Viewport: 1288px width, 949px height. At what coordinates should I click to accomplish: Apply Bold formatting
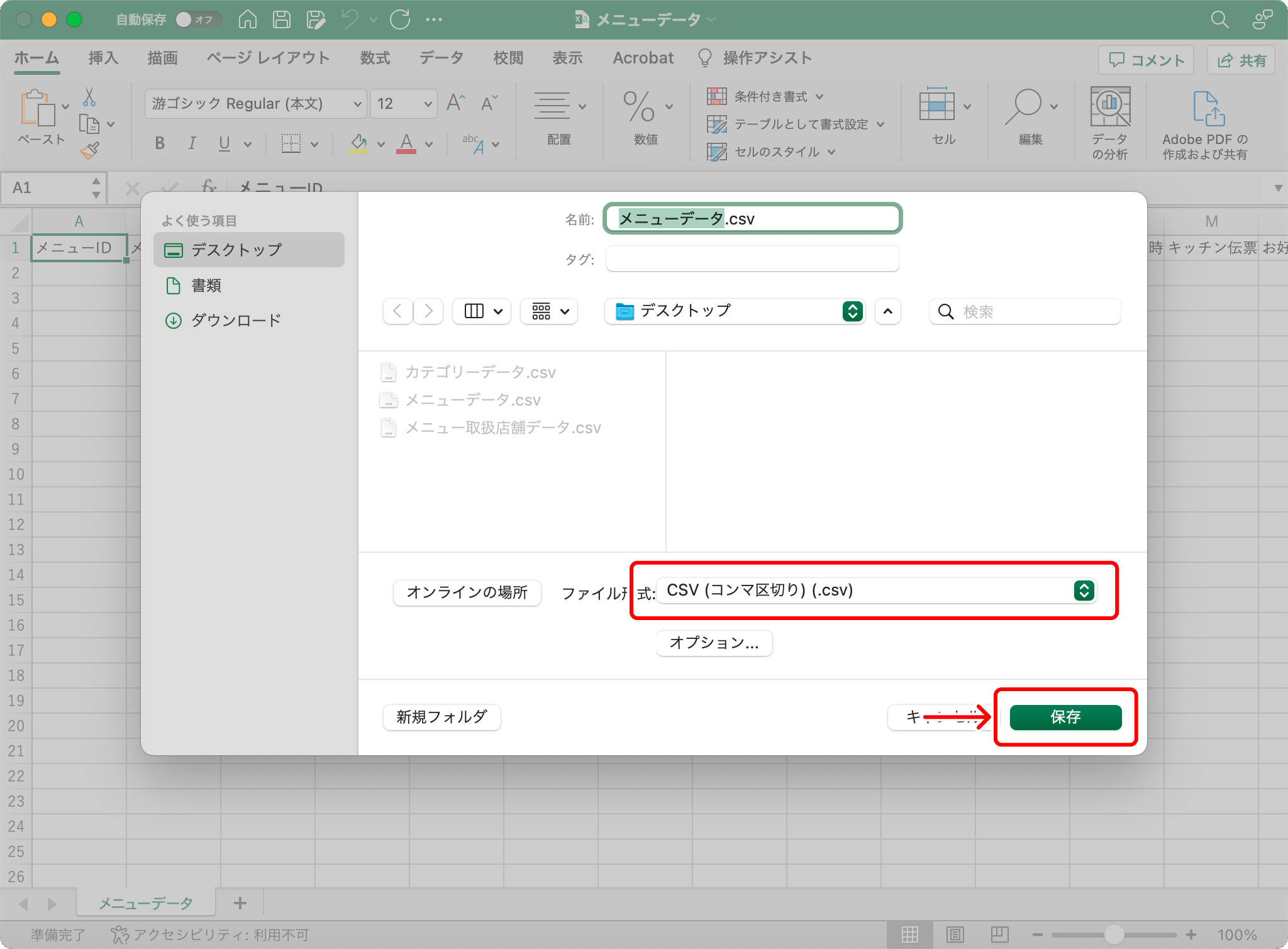[x=160, y=143]
